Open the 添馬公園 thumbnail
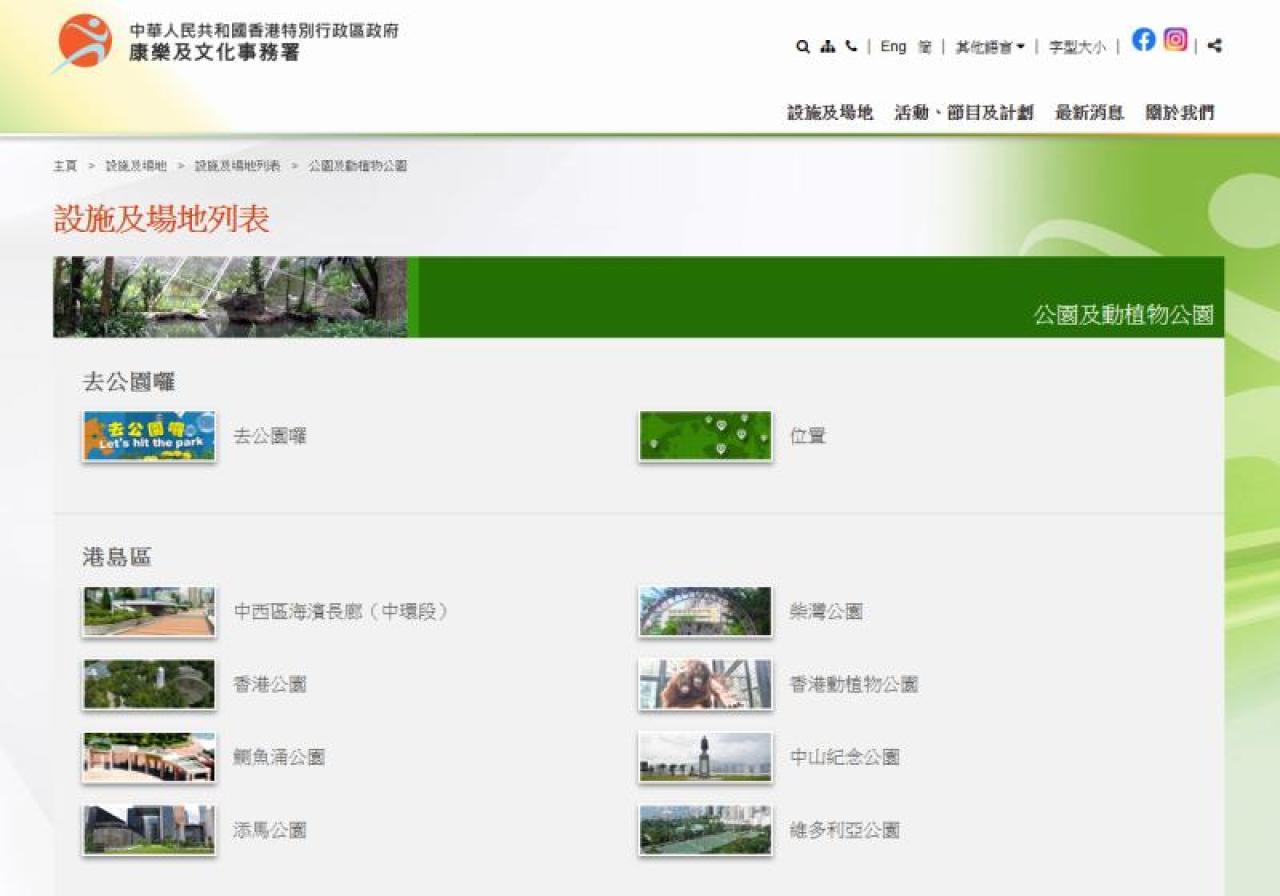Screen dimensions: 1280x896 point(149,830)
